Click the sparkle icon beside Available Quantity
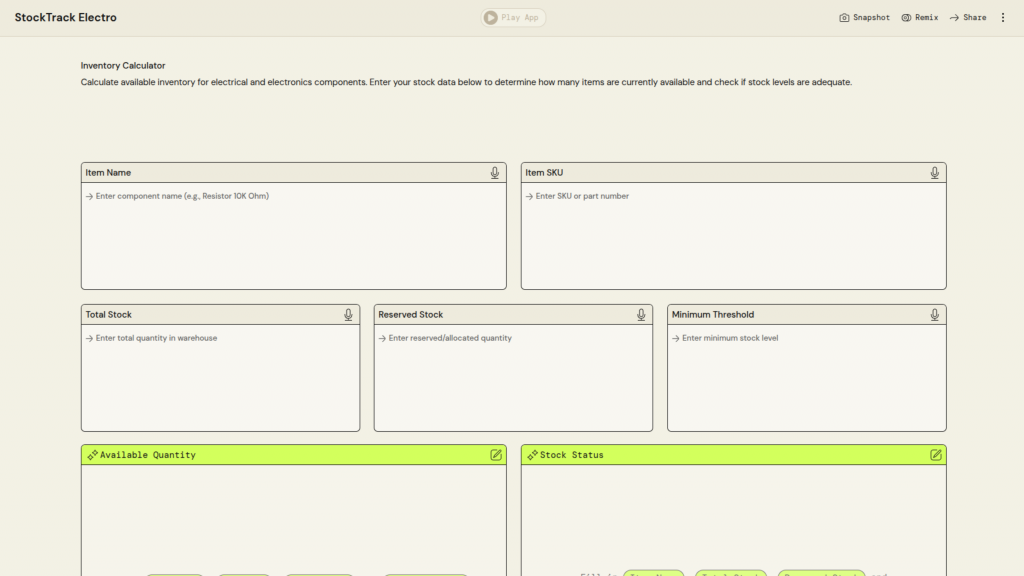The height and width of the screenshot is (576, 1024). coord(92,455)
